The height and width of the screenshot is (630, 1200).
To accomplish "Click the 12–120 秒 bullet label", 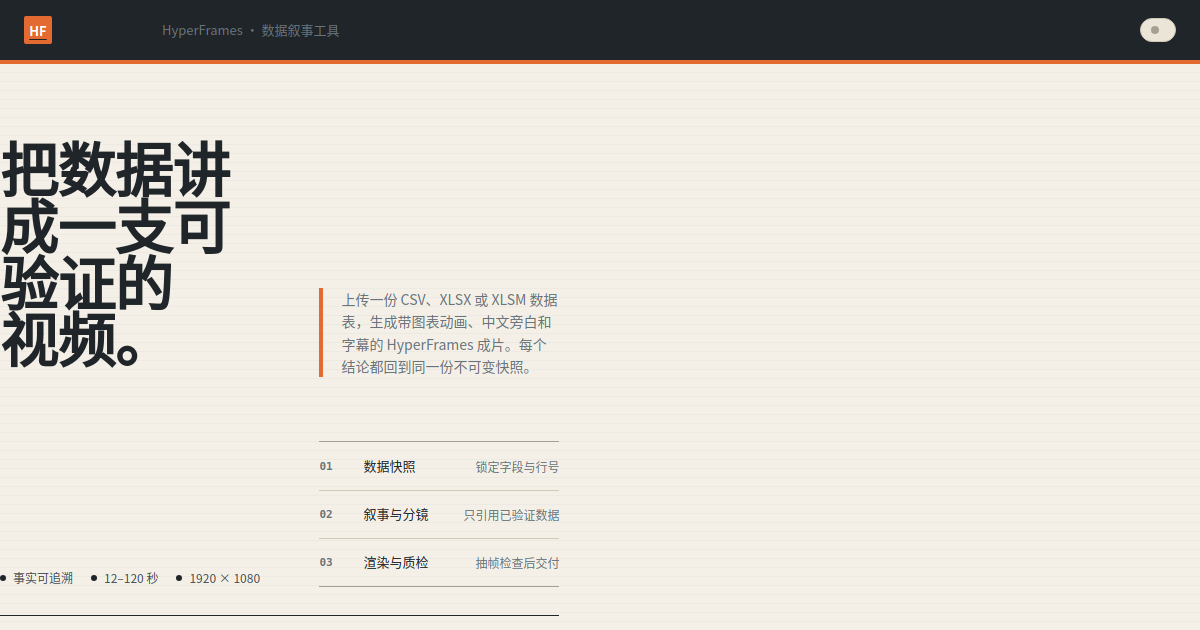I will [x=131, y=578].
